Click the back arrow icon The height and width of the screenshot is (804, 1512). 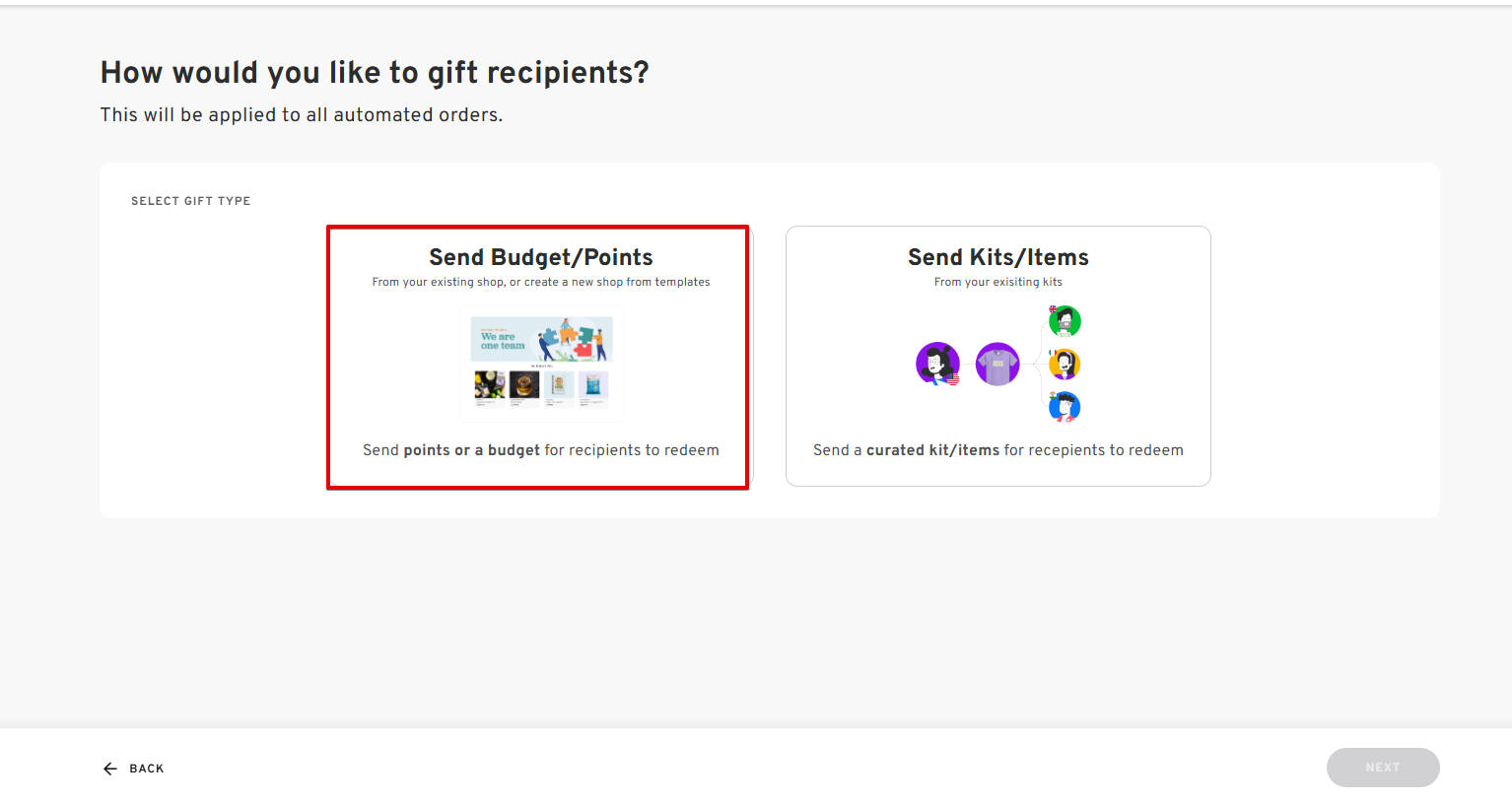point(110,769)
